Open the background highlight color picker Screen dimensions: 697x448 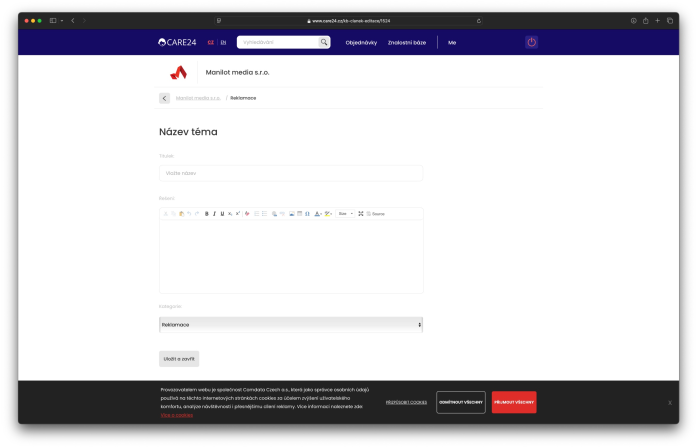point(327,214)
